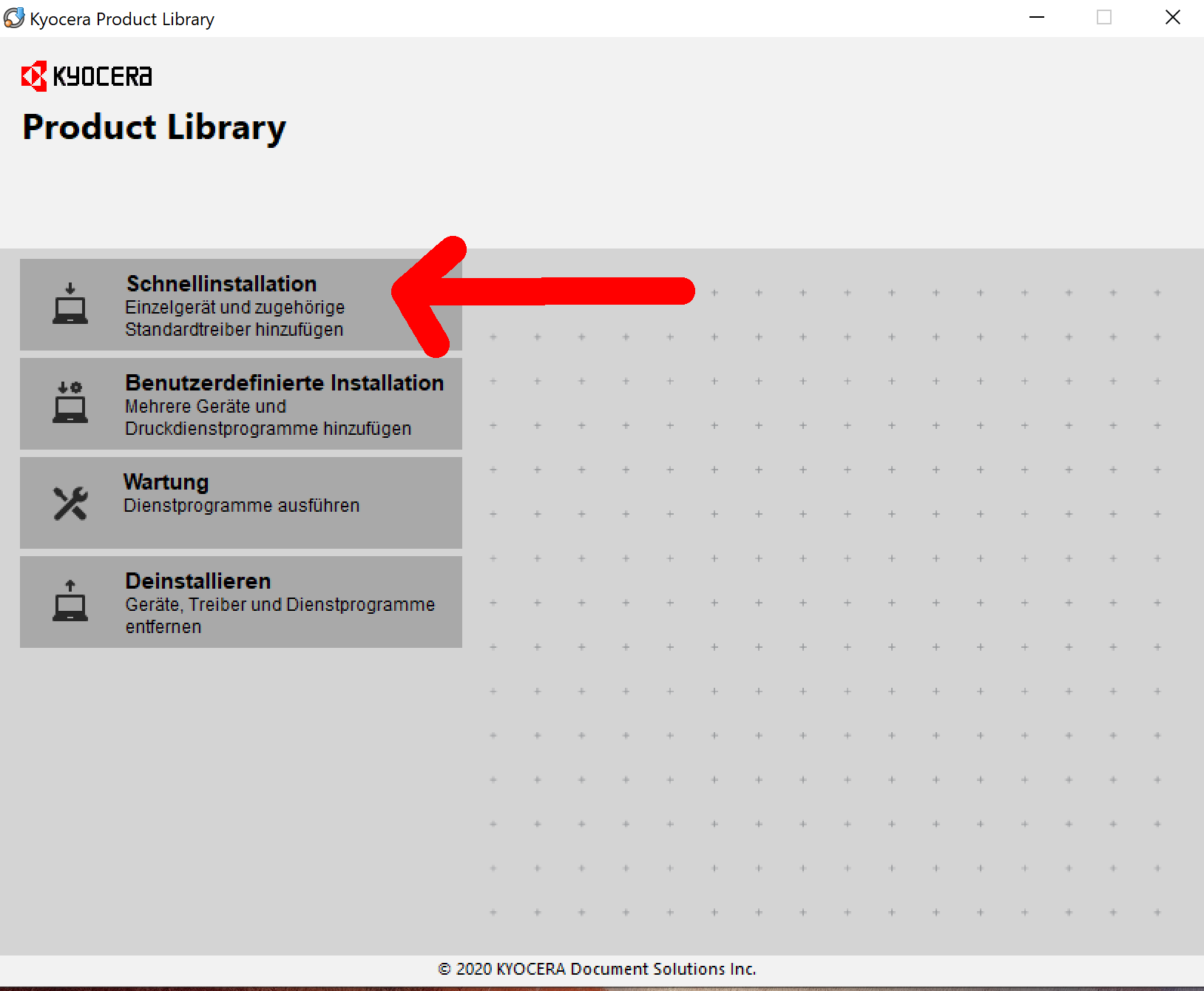Minimize the Kyocera Product Library window
1204x991 pixels.
click(x=1037, y=18)
